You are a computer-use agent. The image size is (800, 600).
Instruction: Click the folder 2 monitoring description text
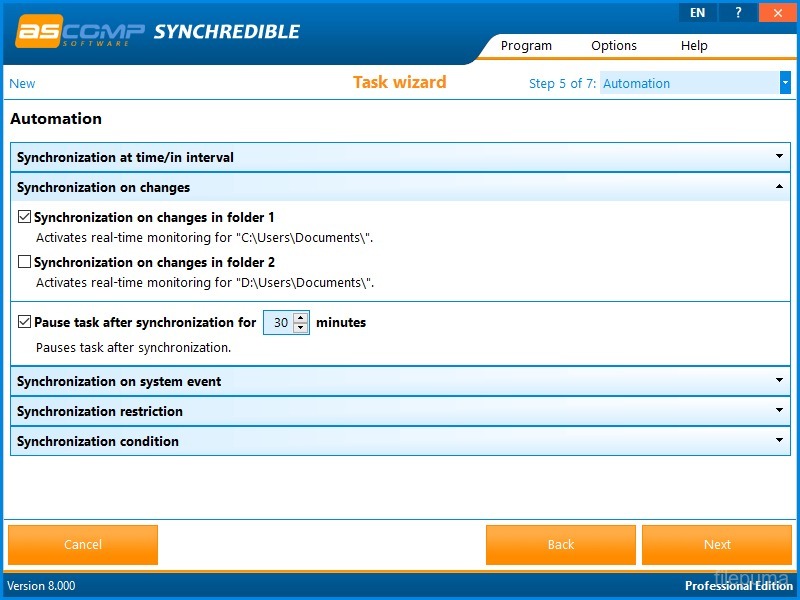click(205, 283)
